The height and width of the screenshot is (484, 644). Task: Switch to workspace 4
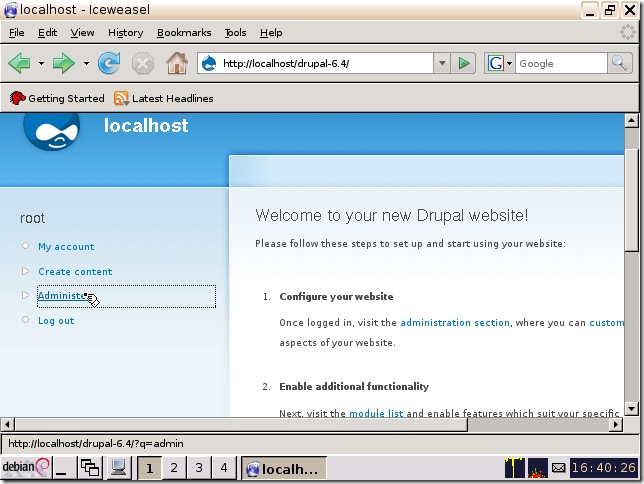tap(224, 468)
